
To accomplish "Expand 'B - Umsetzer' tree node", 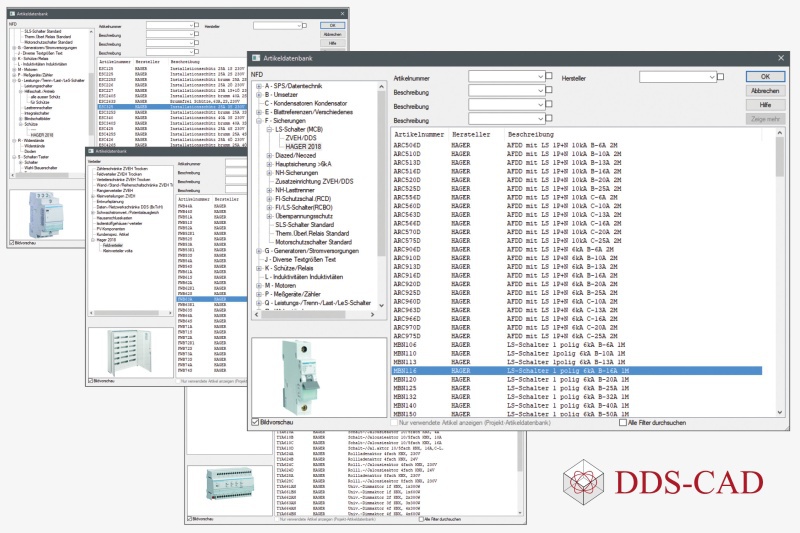I will 259,95.
